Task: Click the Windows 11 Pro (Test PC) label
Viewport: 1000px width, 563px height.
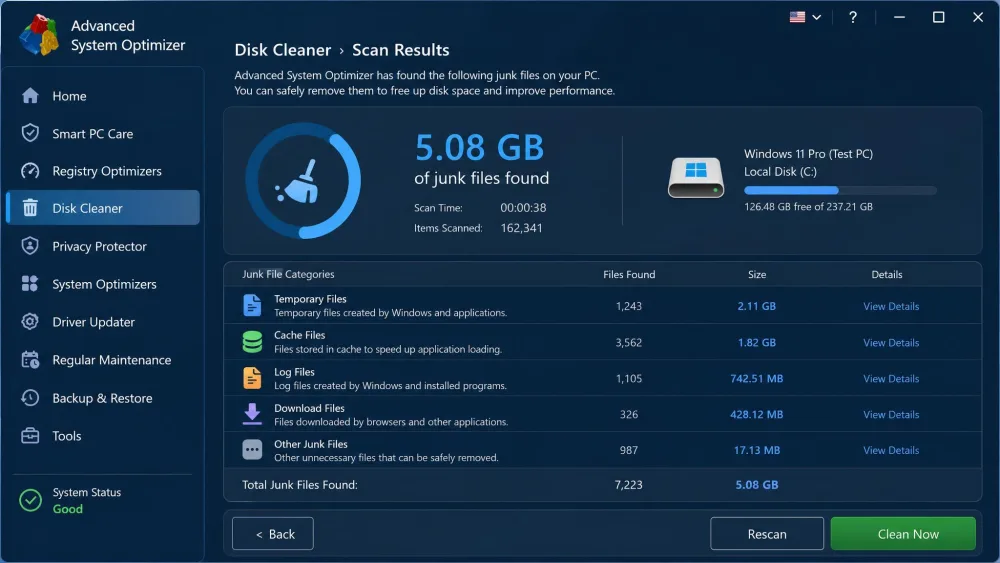Action: [808, 154]
